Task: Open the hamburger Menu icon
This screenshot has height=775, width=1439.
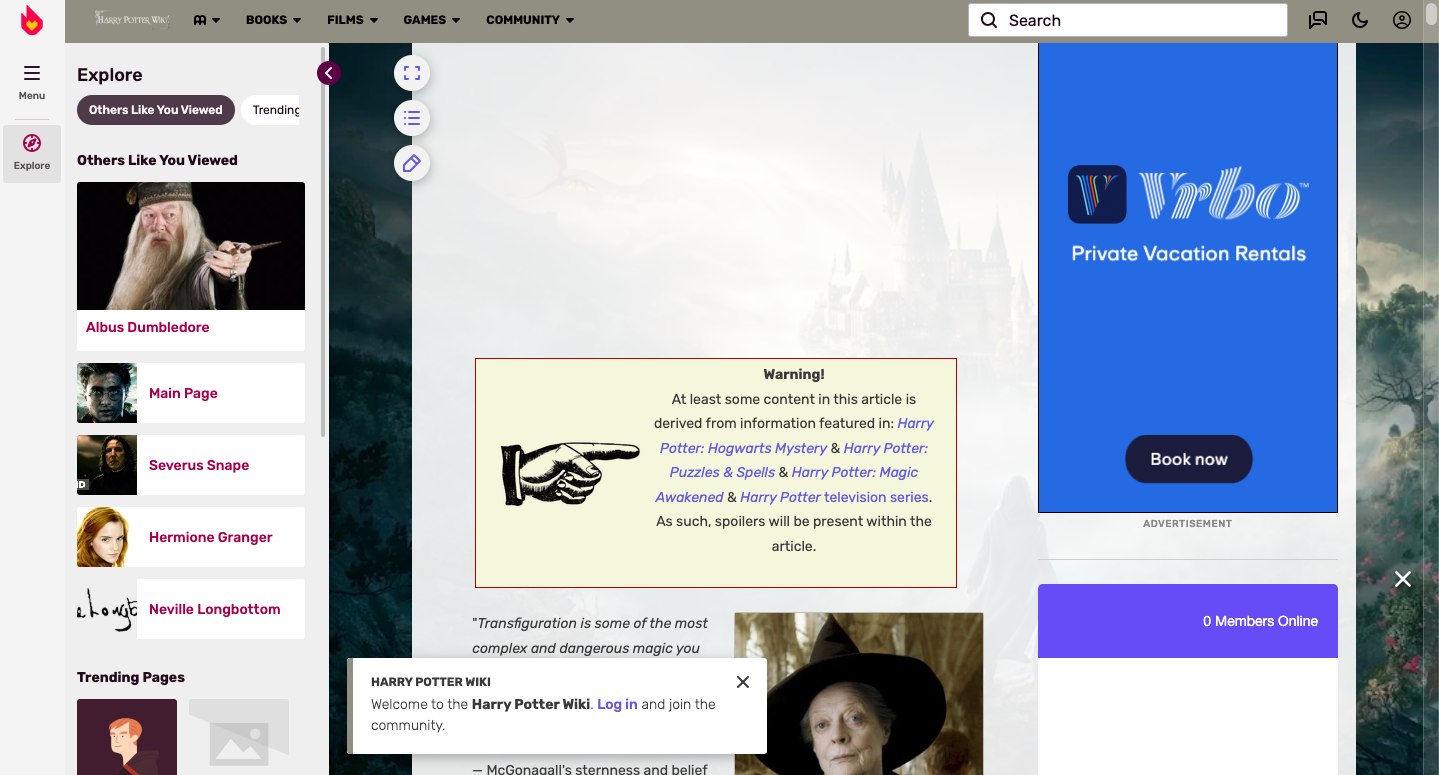Action: point(32,73)
